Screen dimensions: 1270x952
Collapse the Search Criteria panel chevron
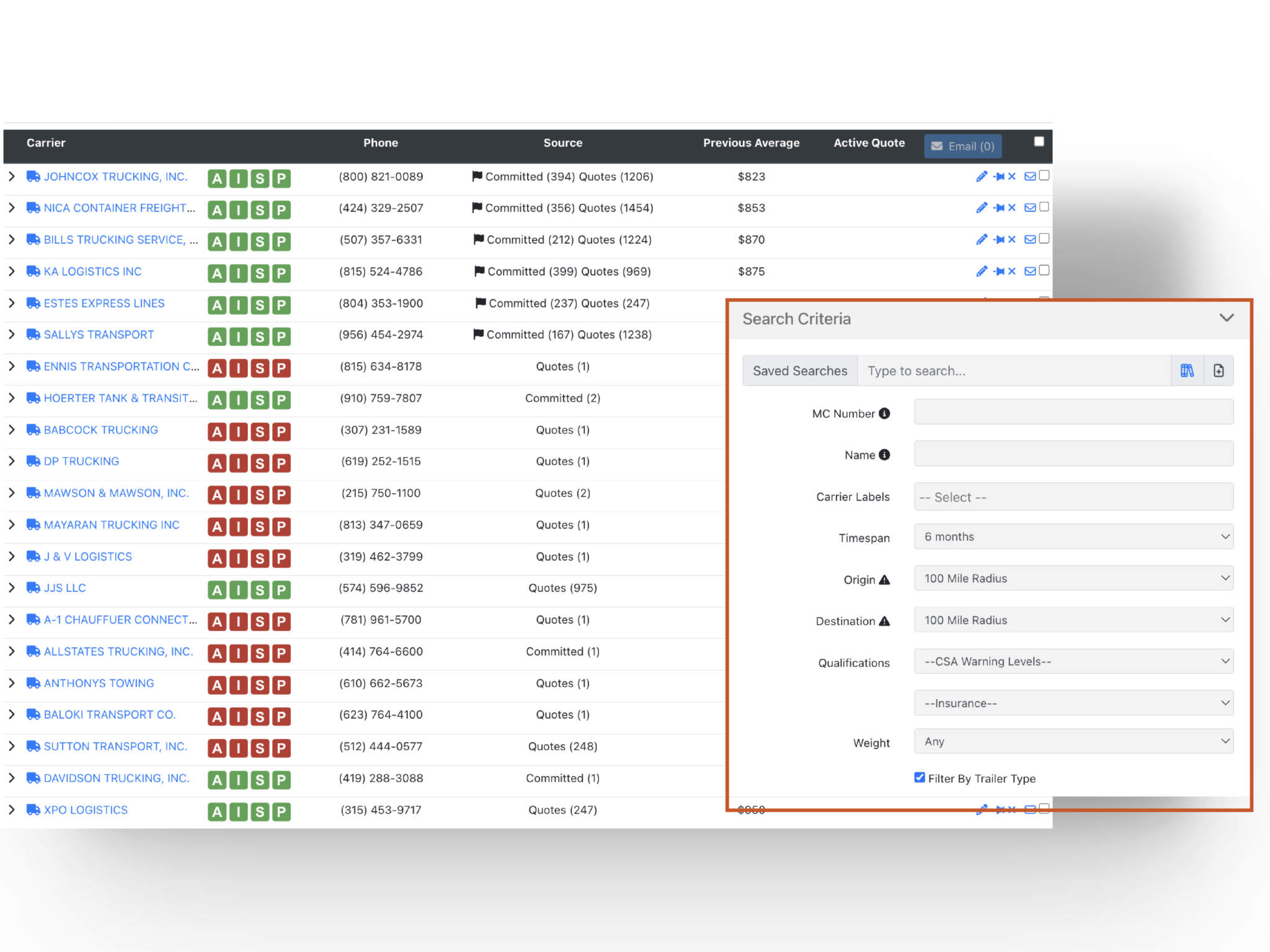click(x=1227, y=317)
